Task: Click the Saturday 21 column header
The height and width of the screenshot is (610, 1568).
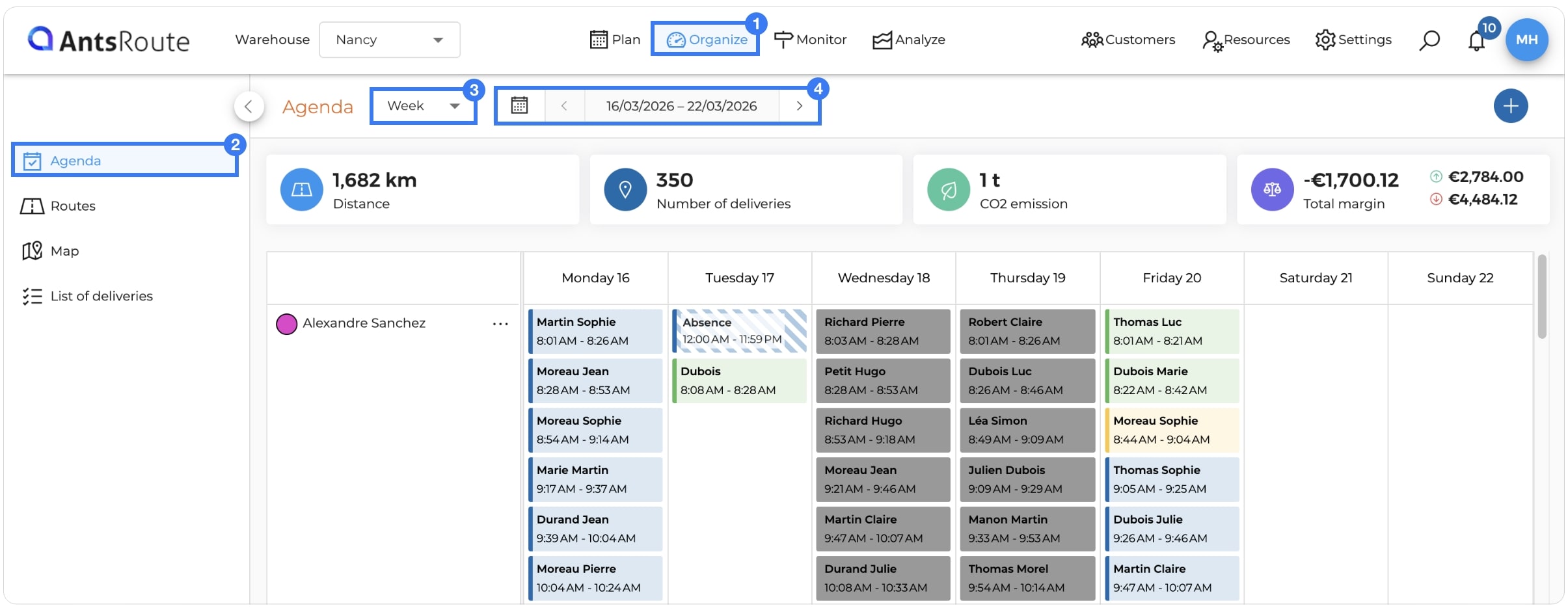Action: [1316, 278]
